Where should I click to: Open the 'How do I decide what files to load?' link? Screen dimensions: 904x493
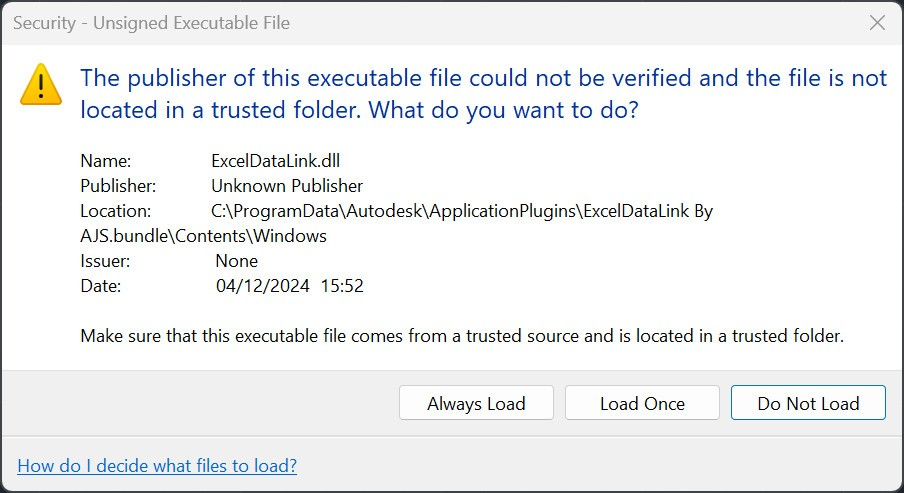tap(157, 465)
